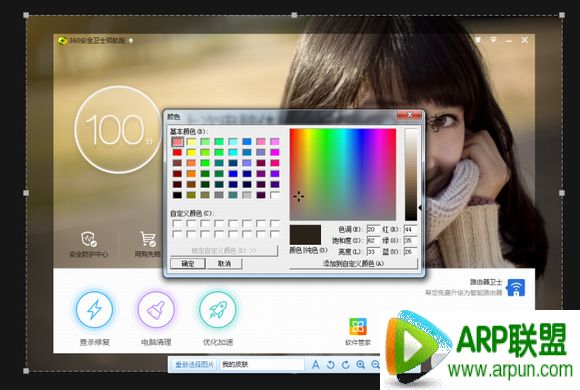The width and height of the screenshot is (580, 390).
Task: Select the black basic color swatch
Action: [x=178, y=195]
